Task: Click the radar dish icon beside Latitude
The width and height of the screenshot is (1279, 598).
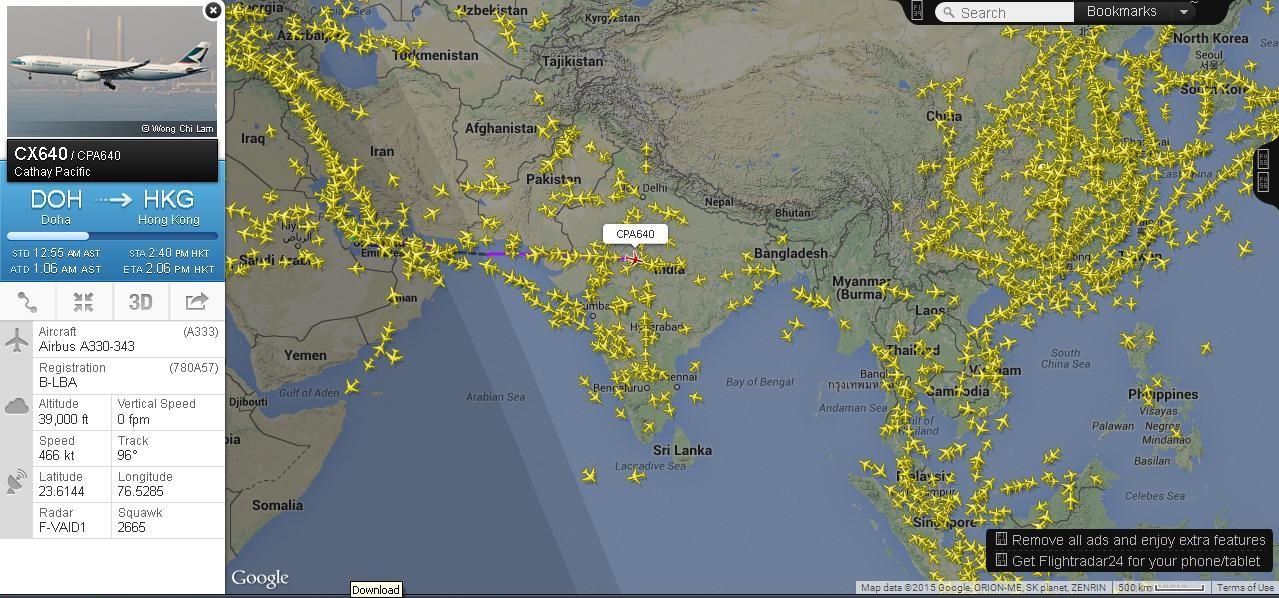Action: [16, 482]
